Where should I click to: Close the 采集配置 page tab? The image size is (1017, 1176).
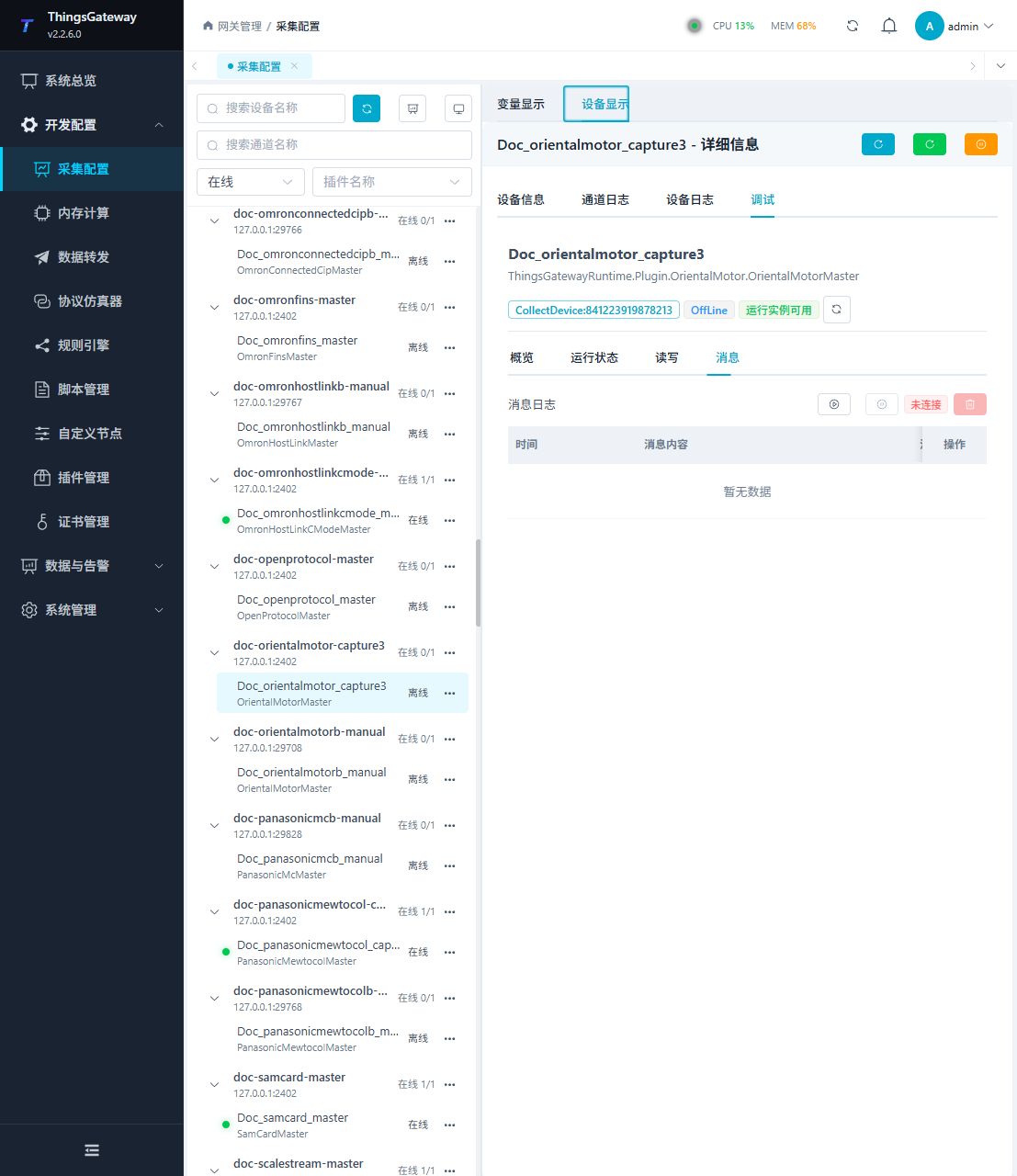click(294, 65)
